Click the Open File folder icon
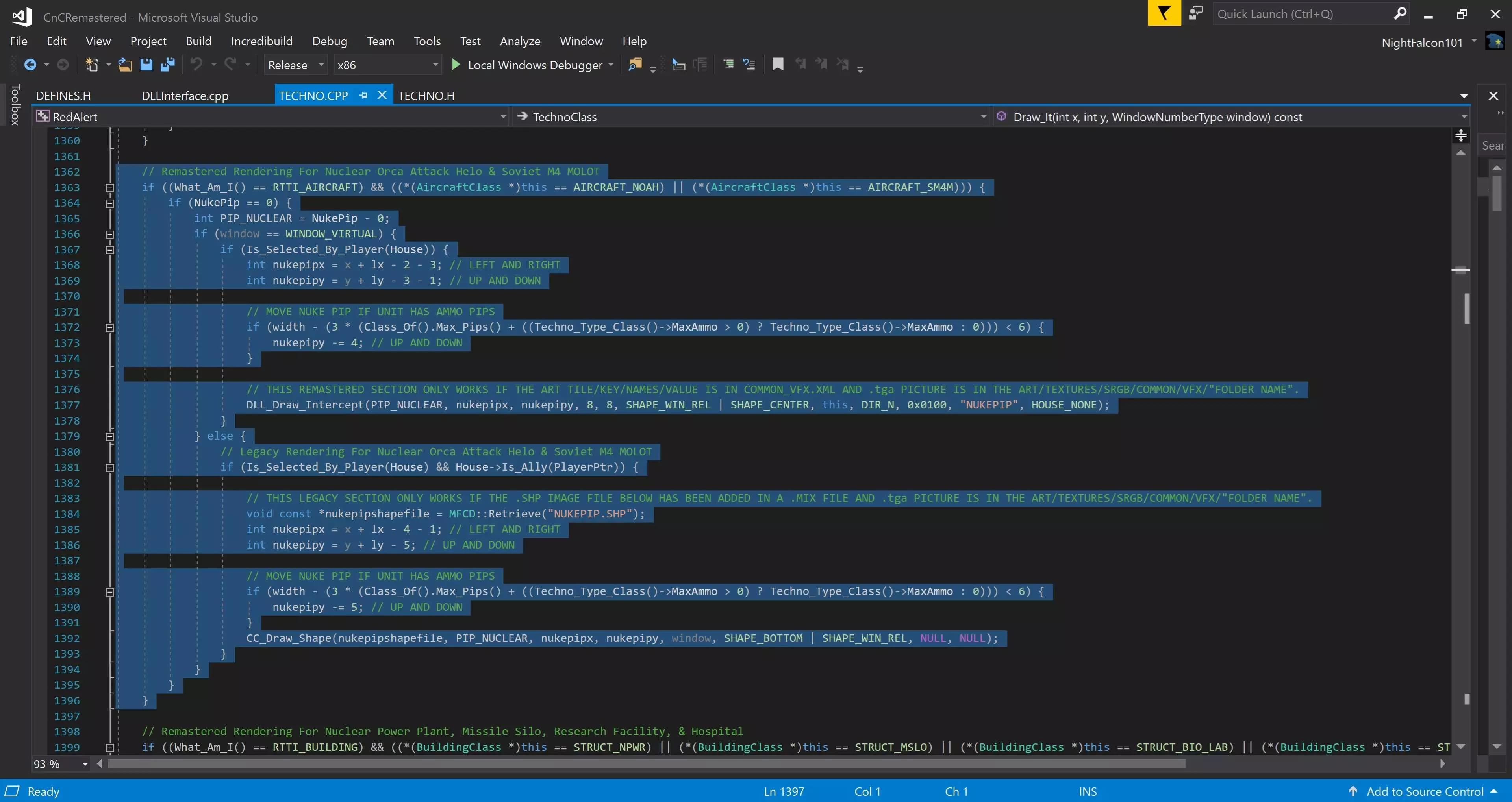 coord(124,65)
